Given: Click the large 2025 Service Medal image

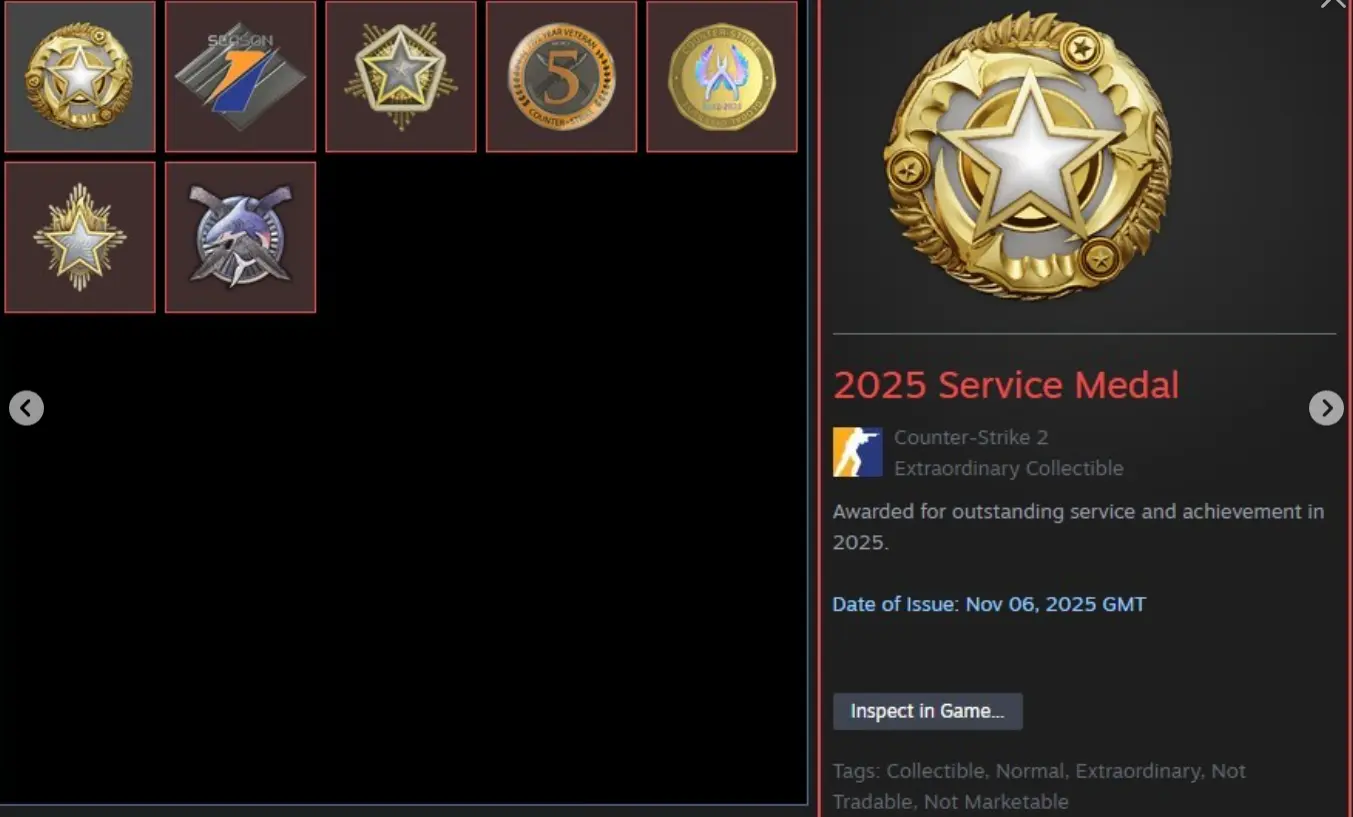Looking at the screenshot, I should coord(1029,156).
